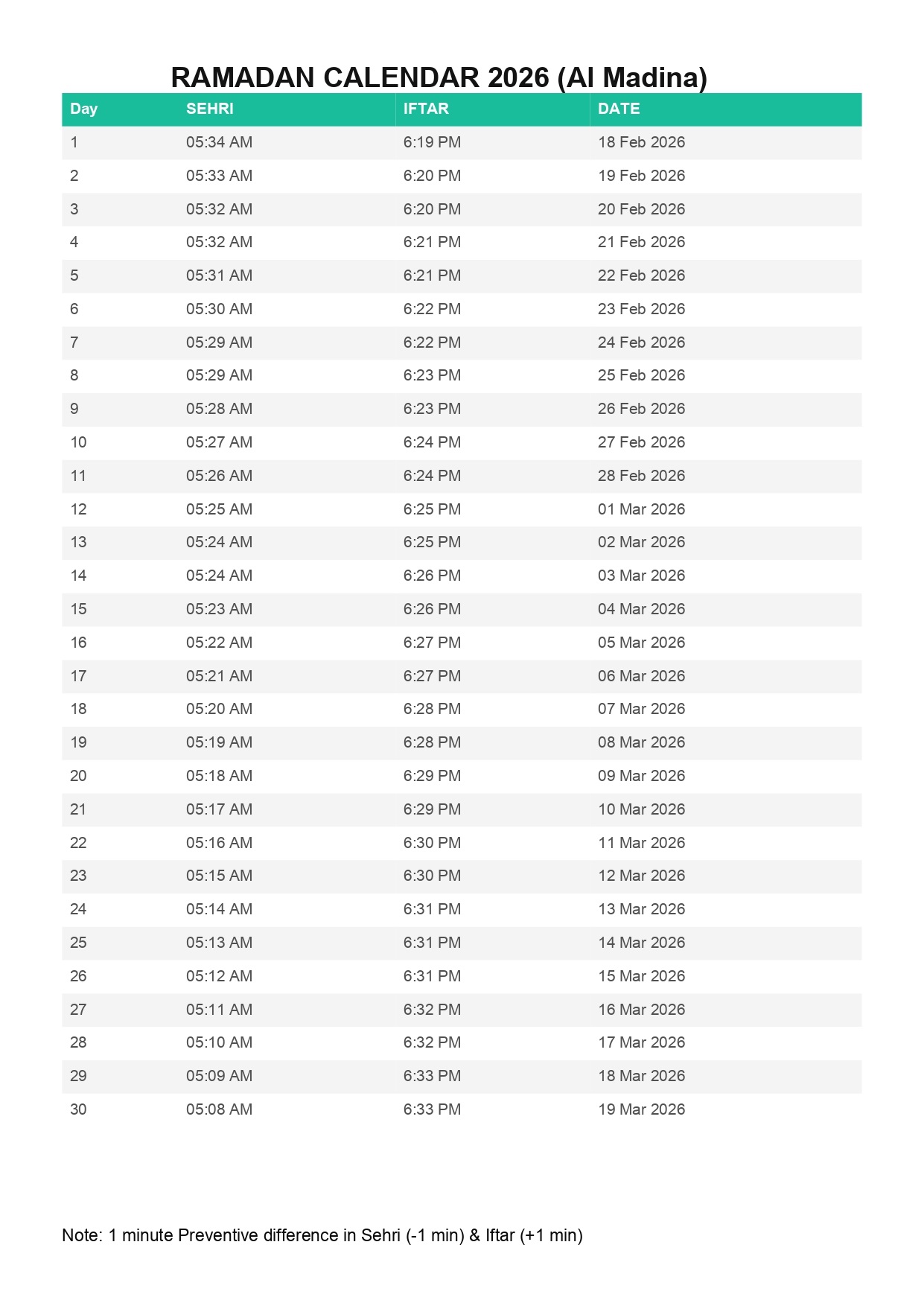The image size is (924, 1306).
Task: Click day number 15 in the Day column
Action: [x=78, y=609]
